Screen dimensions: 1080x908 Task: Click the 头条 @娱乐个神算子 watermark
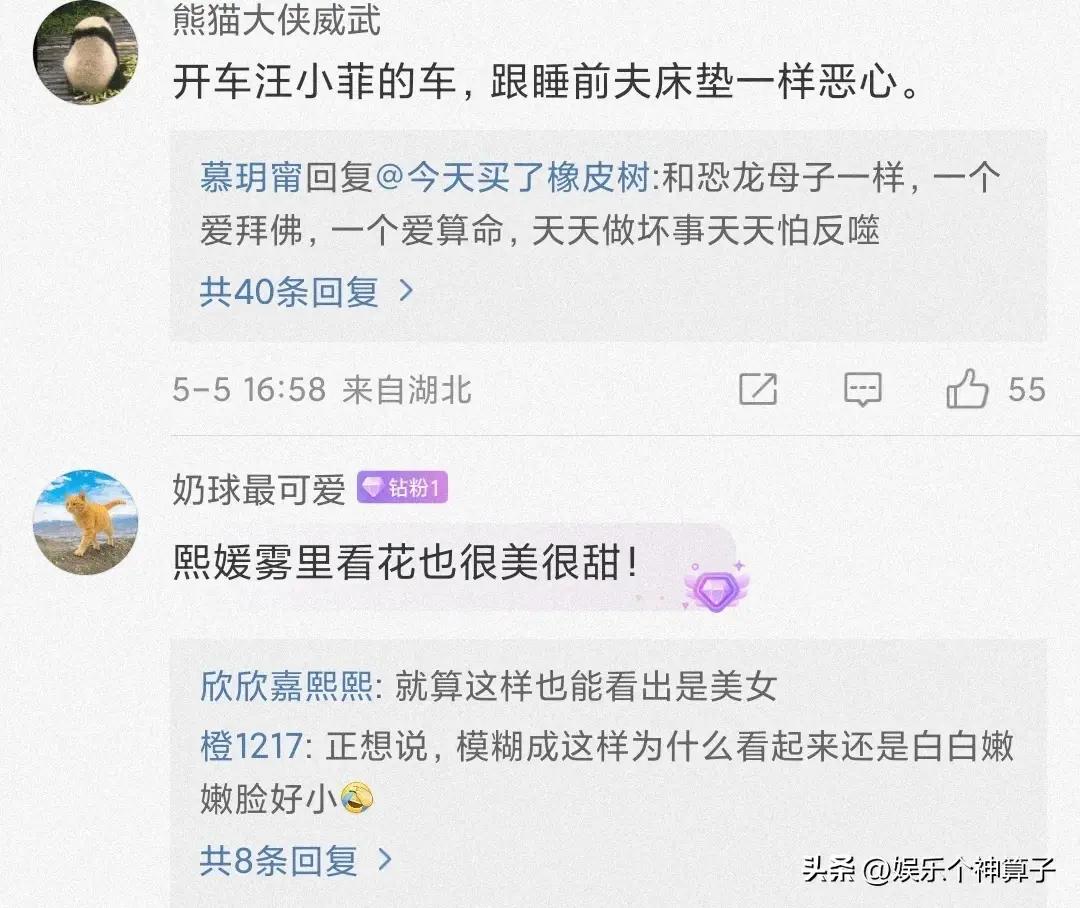[x=929, y=869]
